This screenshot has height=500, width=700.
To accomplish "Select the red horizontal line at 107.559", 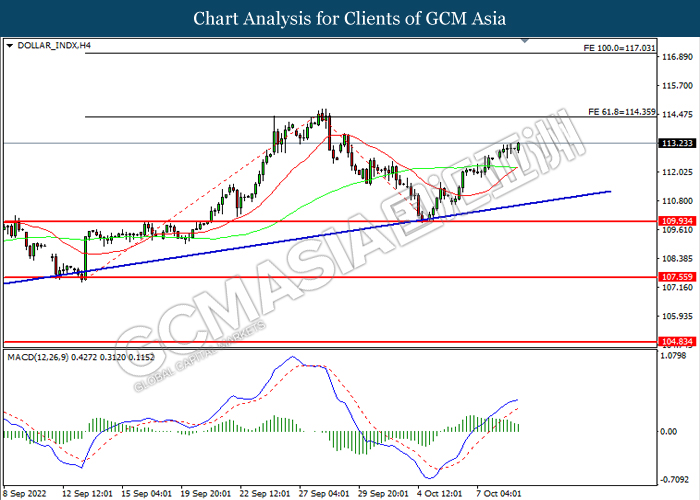I will coord(330,277).
